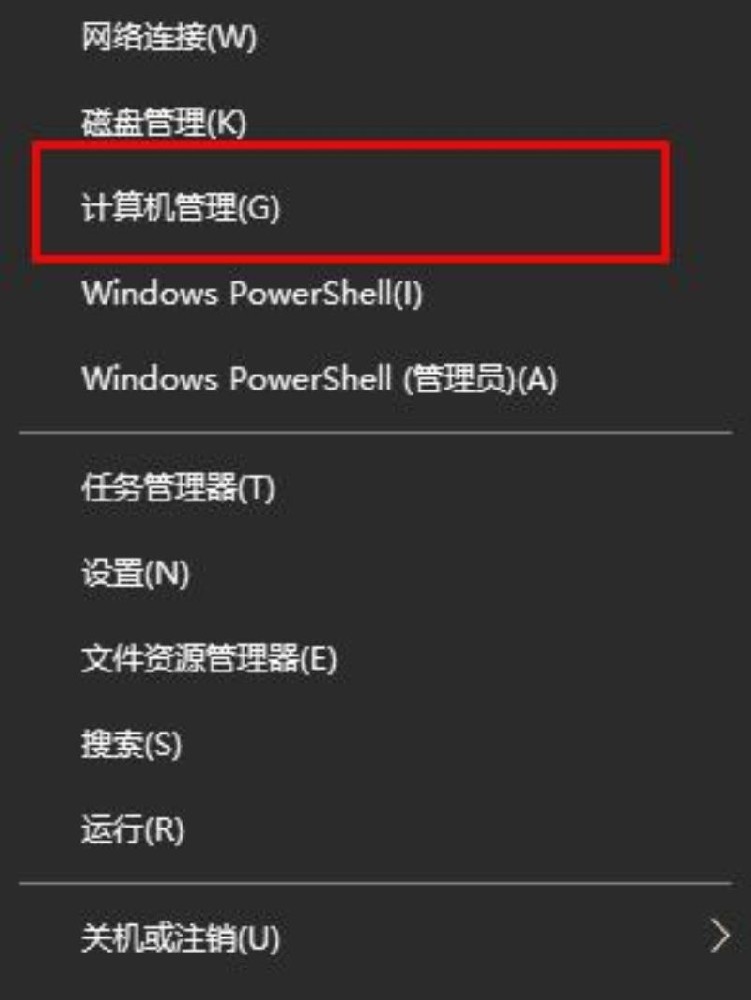Open 网络连接(W) from the menu

coord(376,37)
